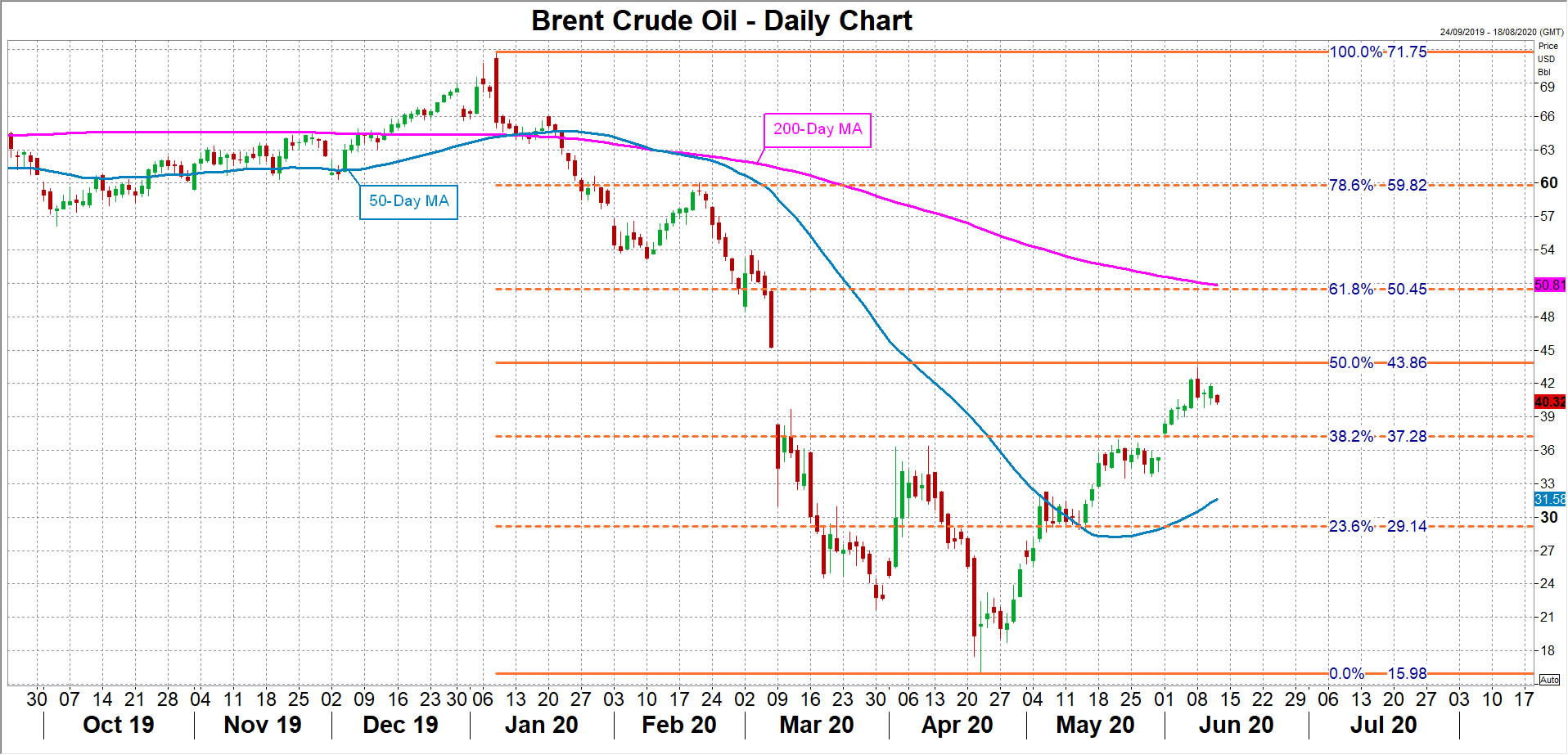This screenshot has height=755, width=1568.
Task: Click the 23.6% 29.14 Fibonacci label
Action: 1377,527
